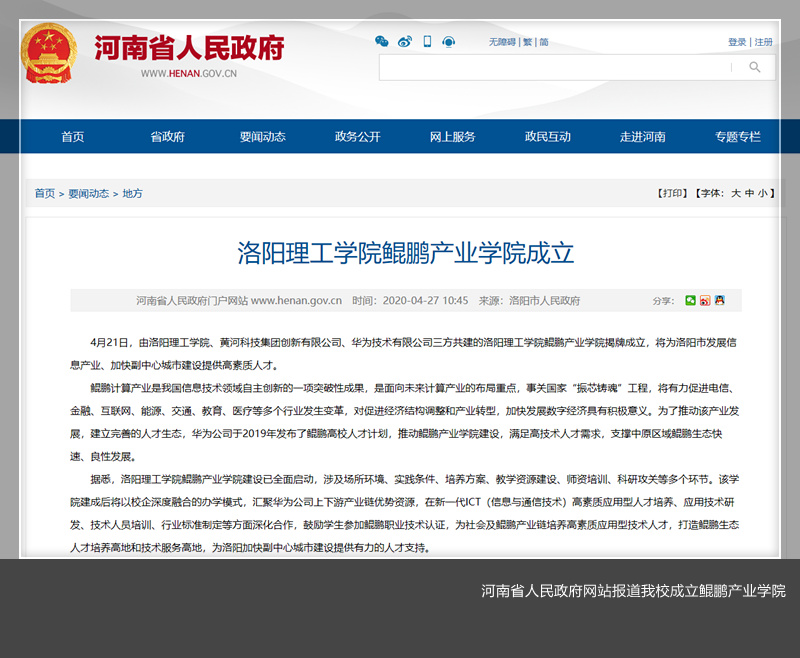This screenshot has width=800, height=658.
Task: Click the 打印 print link
Action: (x=672, y=193)
